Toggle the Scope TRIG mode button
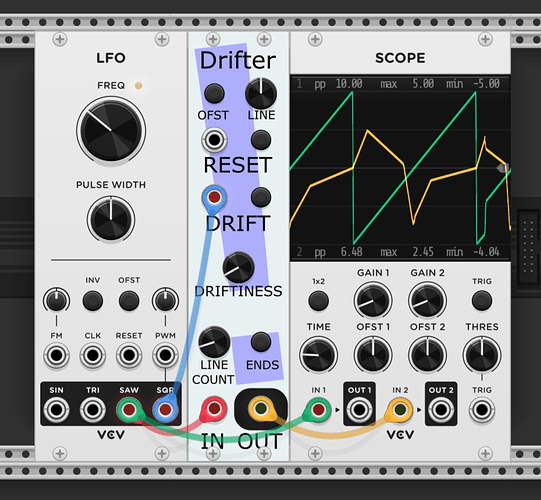This screenshot has width=541, height=500. (x=482, y=301)
